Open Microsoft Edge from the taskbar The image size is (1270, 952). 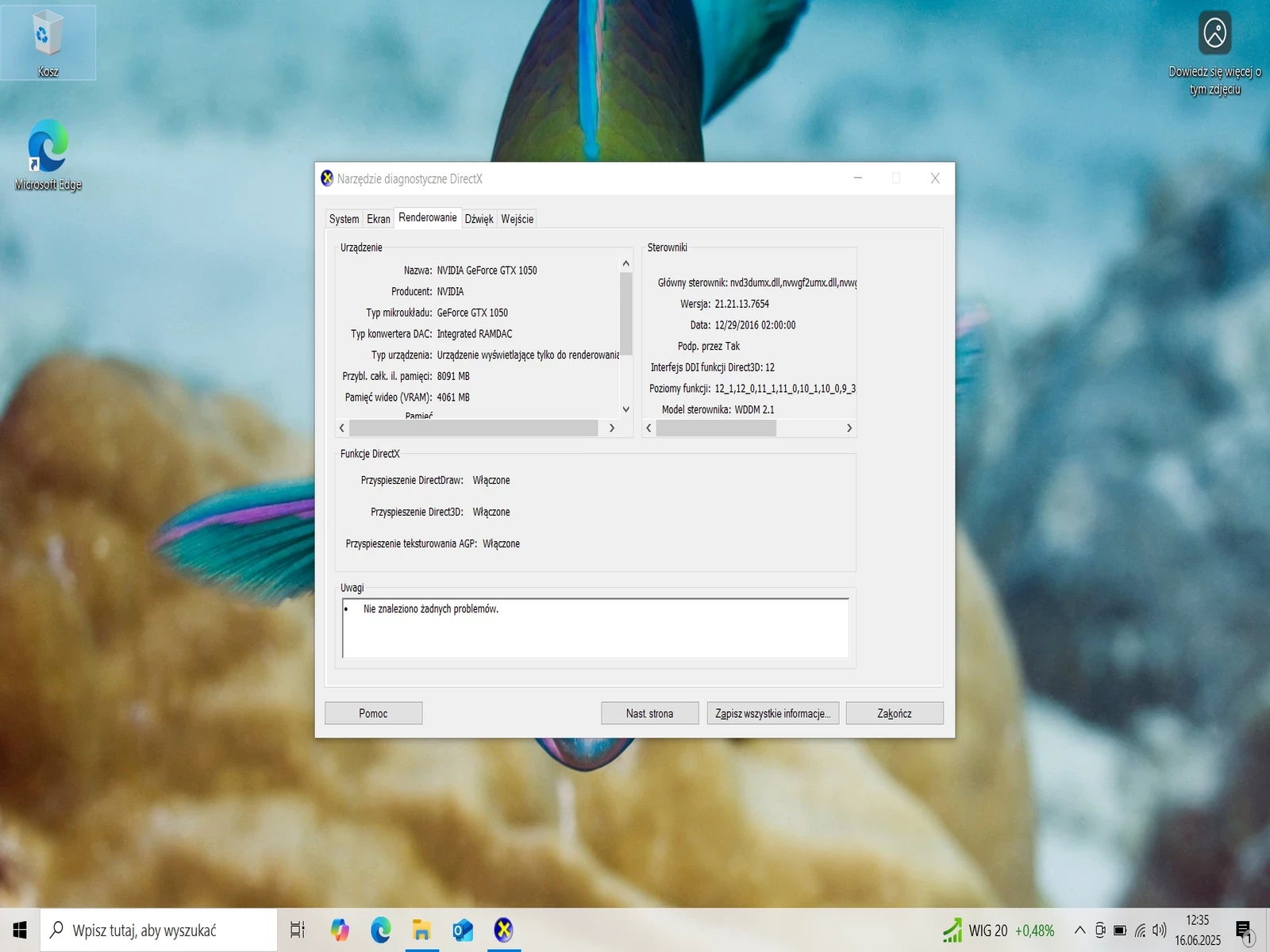[381, 929]
